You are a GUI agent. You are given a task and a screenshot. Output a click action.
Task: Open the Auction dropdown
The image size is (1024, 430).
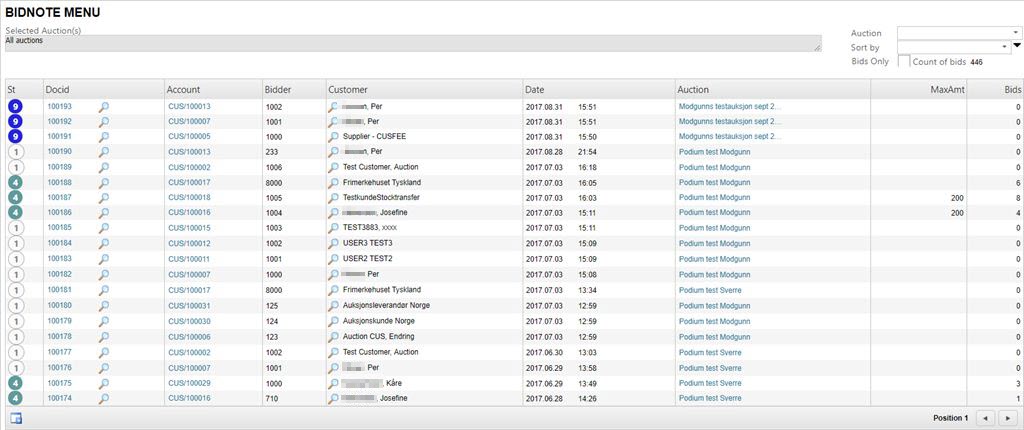958,33
